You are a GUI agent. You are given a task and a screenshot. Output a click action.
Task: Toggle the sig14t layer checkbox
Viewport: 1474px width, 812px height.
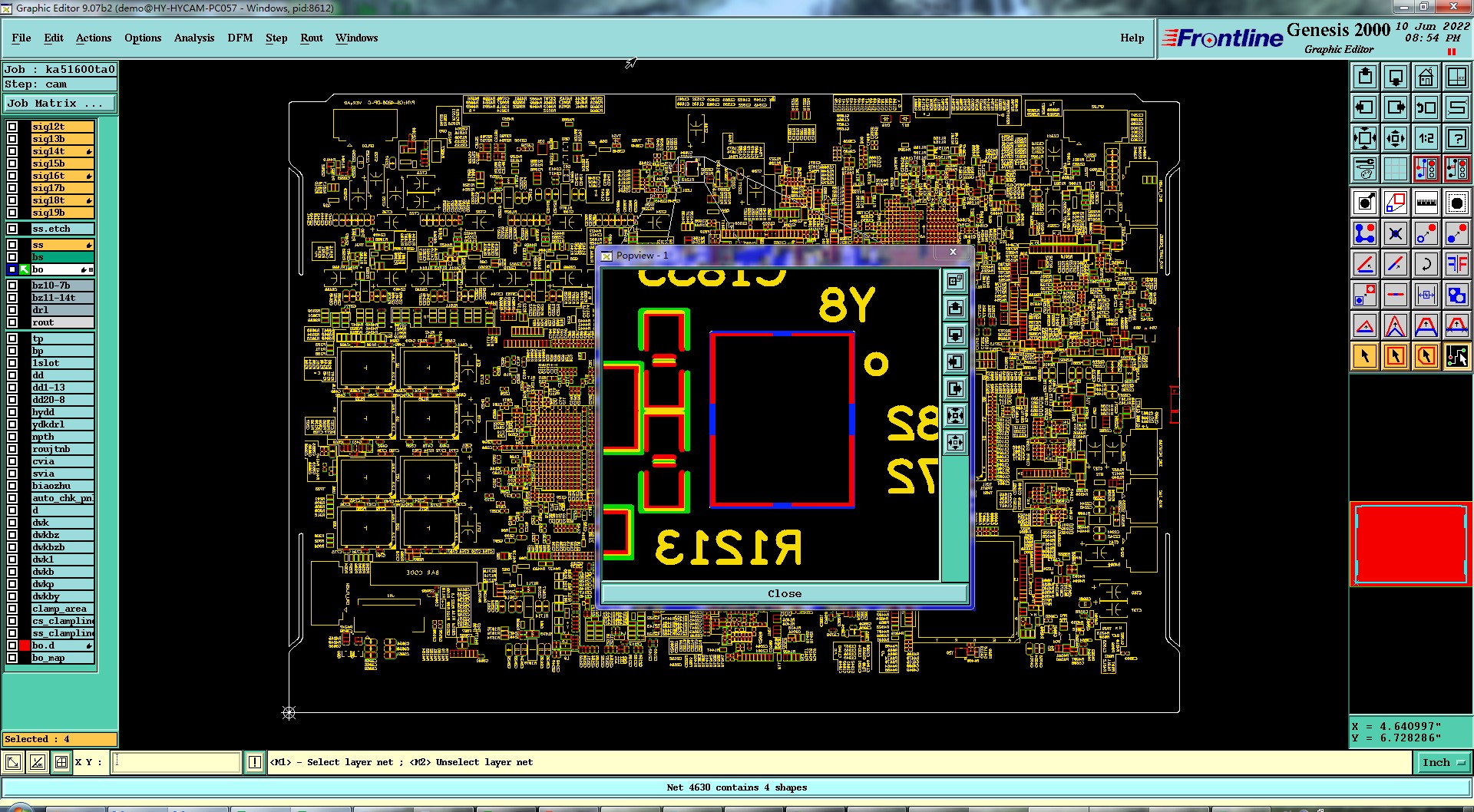pos(12,151)
